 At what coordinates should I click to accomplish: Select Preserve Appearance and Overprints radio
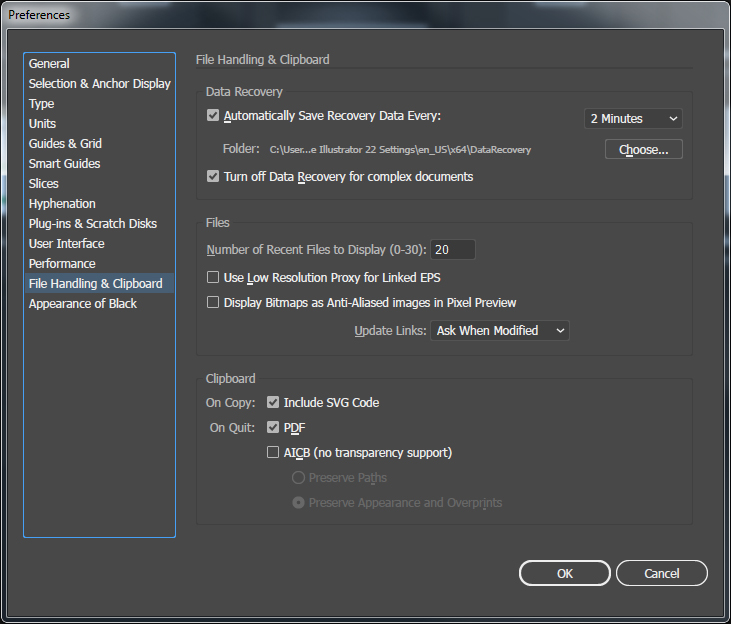[298, 503]
